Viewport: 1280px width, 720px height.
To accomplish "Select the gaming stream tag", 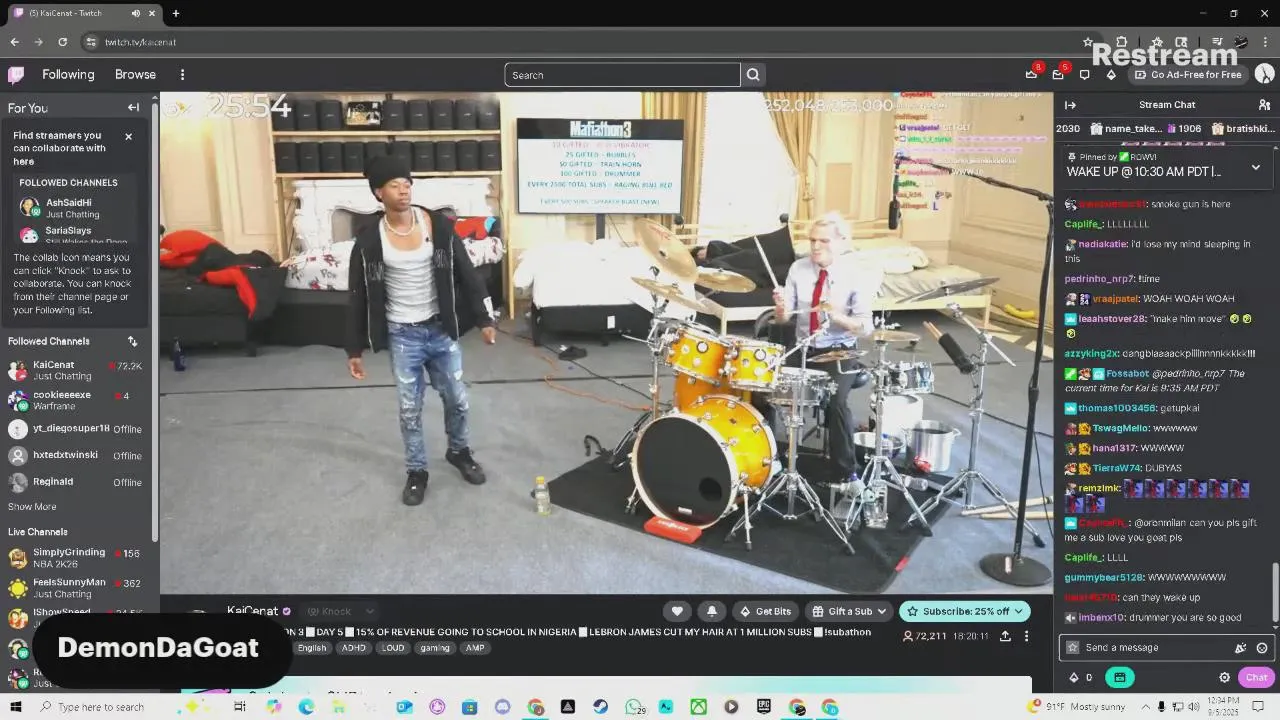I will [x=435, y=648].
